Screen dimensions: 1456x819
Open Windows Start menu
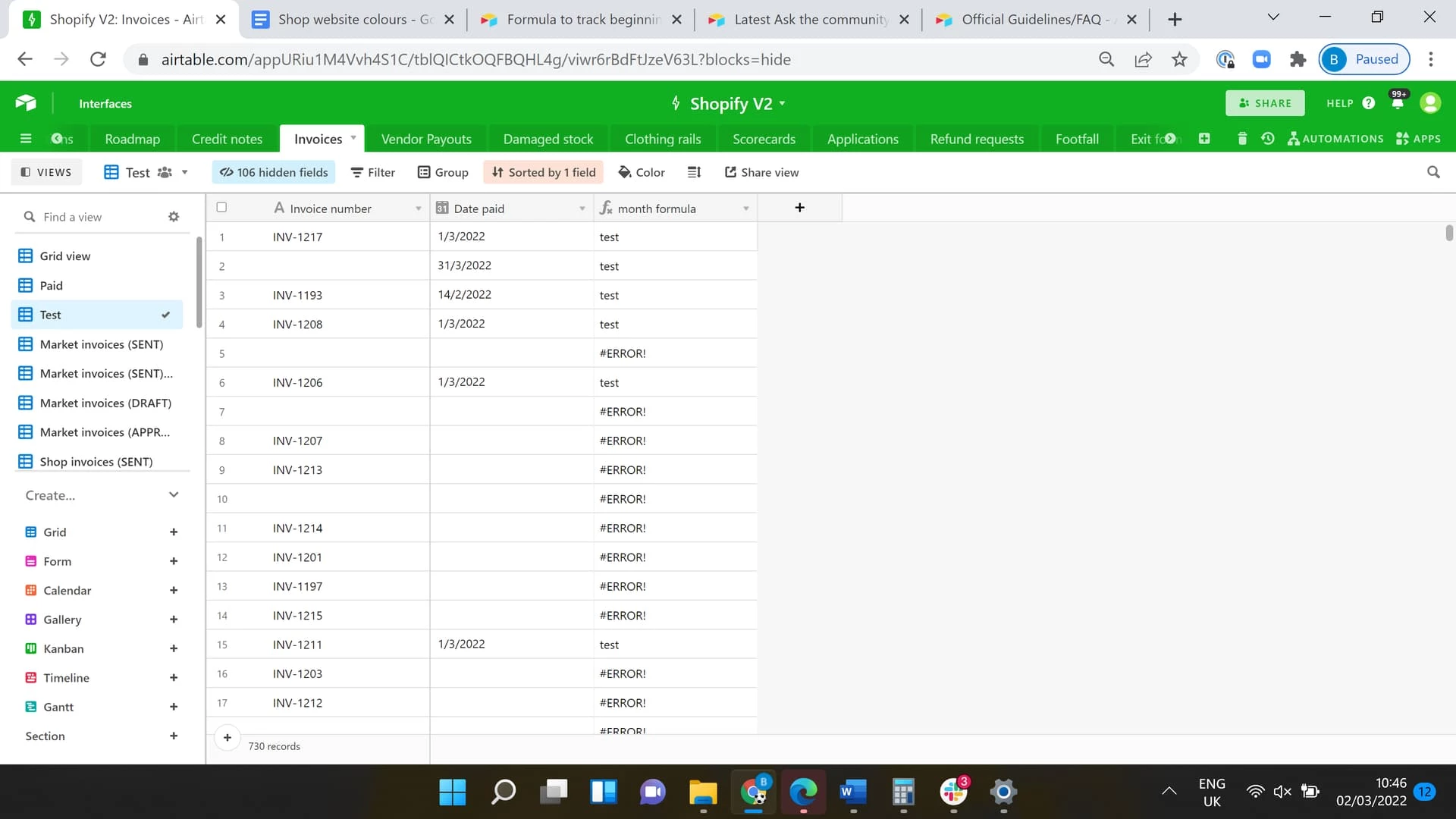click(x=453, y=792)
